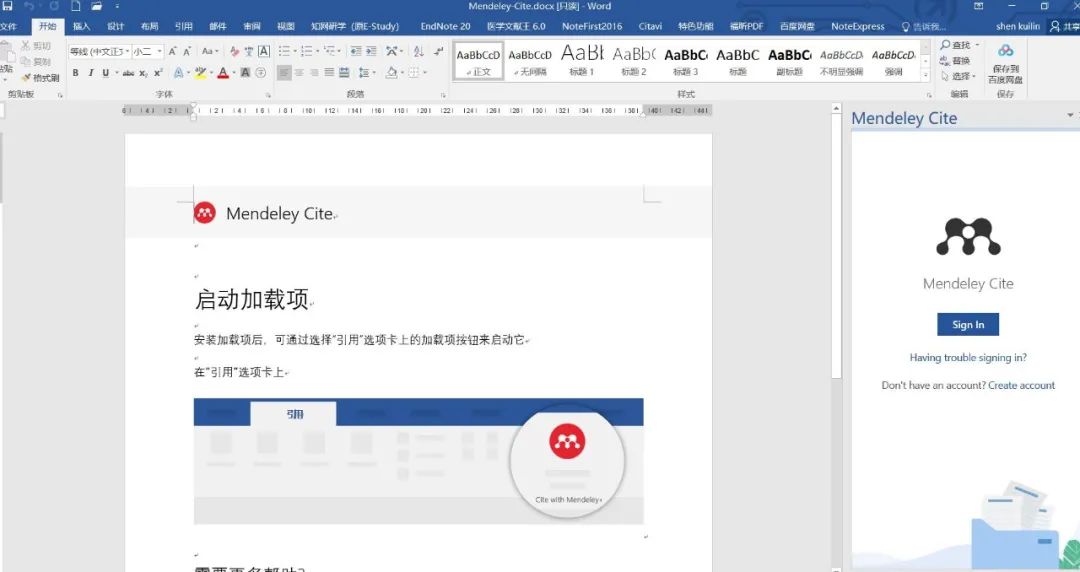Justify paragraph text
The image size is (1080, 572).
(x=329, y=73)
